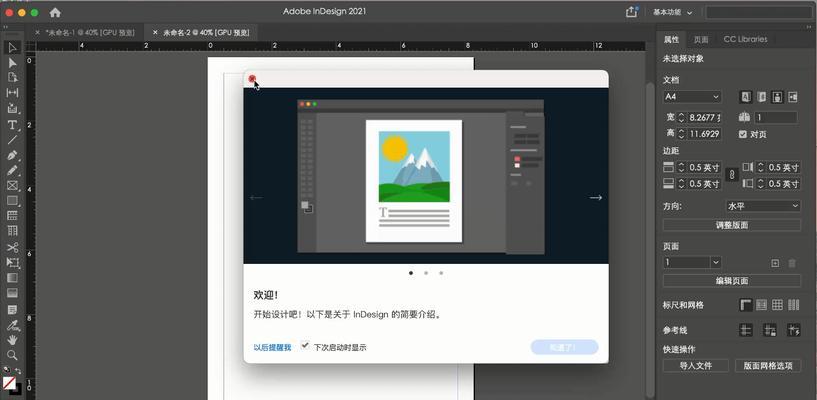Select the Hand tool
This screenshot has height=400, width=817.
[x=13, y=340]
